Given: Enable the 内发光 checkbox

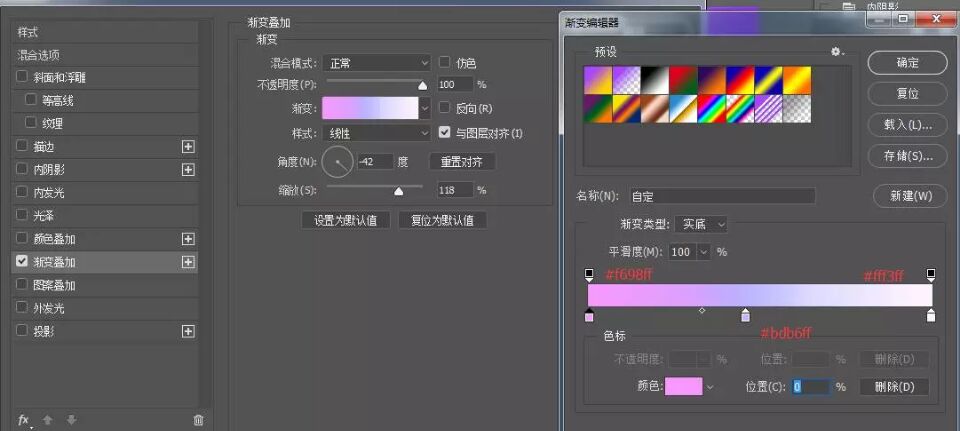Looking at the screenshot, I should (22, 192).
